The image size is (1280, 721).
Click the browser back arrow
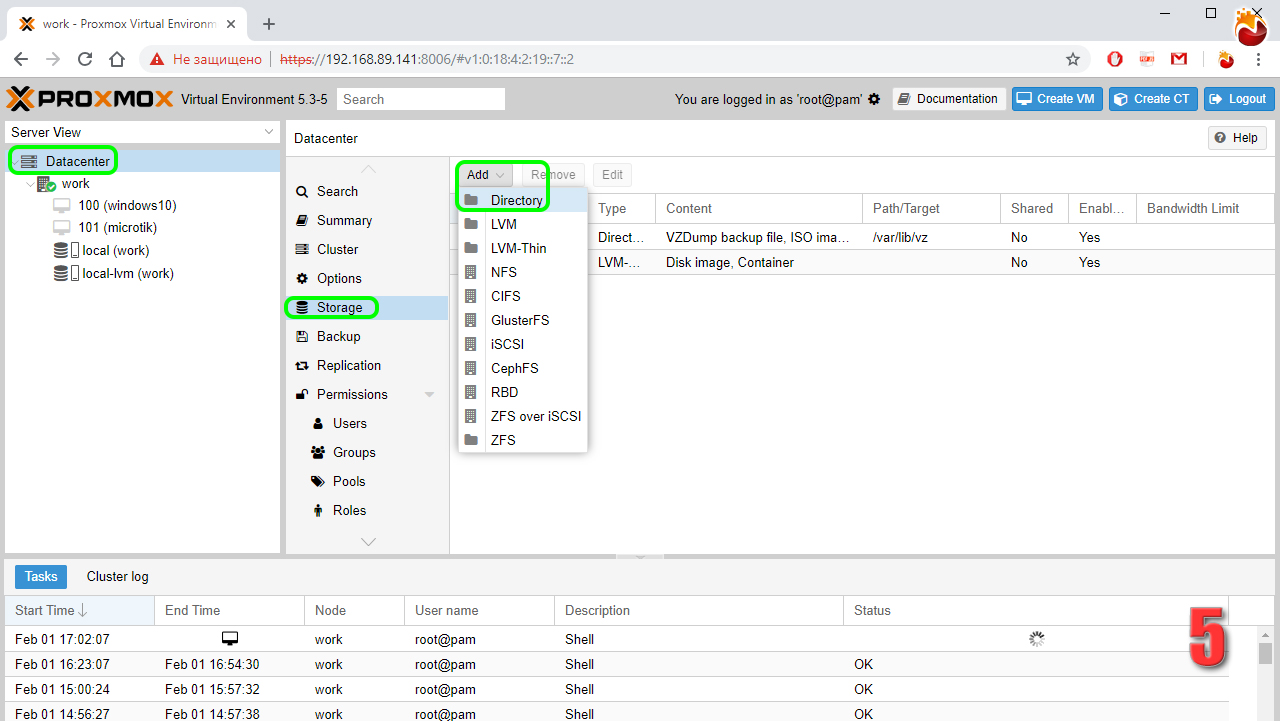coord(21,59)
